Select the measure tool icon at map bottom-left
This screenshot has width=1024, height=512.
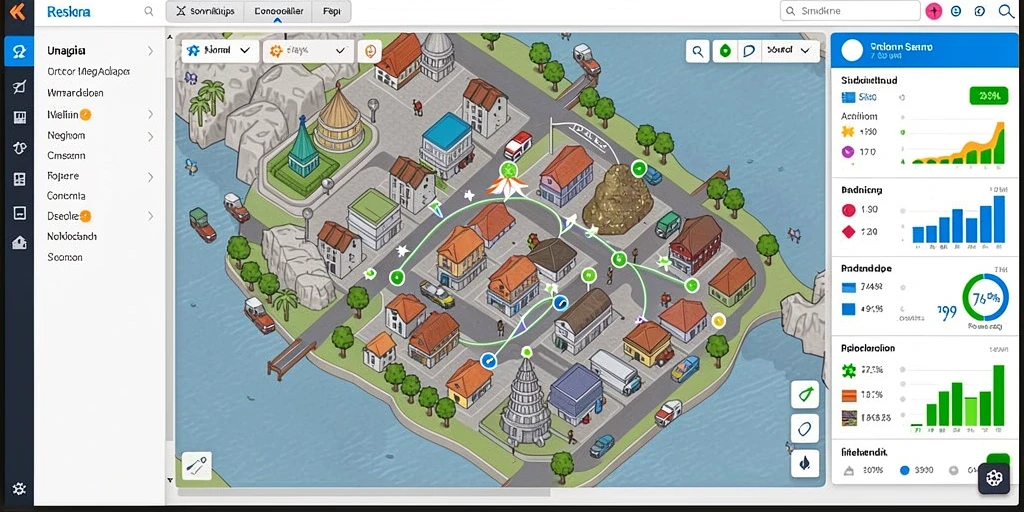[195, 466]
